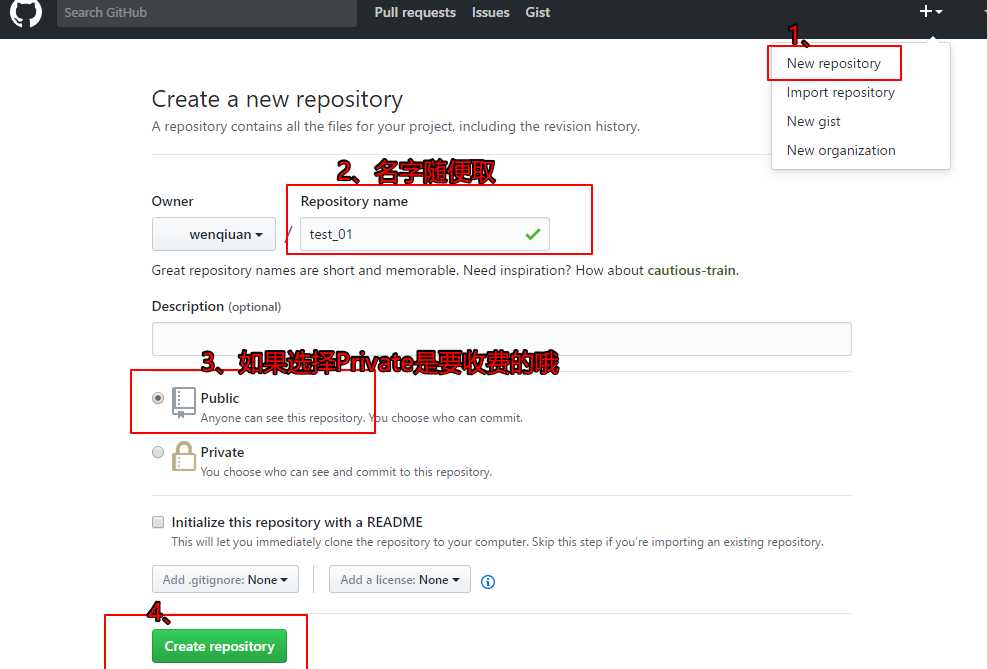Choose Import repository from the menu

(x=840, y=92)
